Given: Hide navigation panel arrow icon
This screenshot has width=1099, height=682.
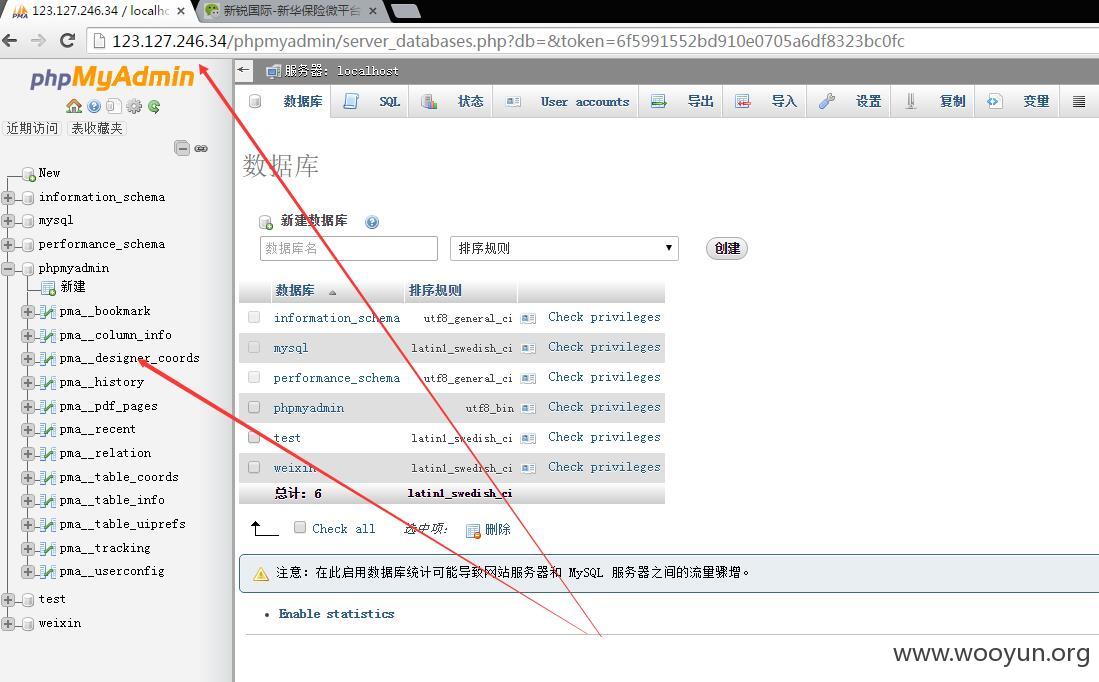Looking at the screenshot, I should click(243, 69).
